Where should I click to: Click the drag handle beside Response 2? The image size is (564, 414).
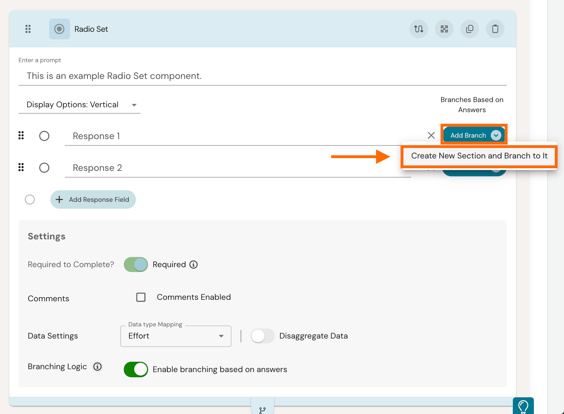point(21,167)
